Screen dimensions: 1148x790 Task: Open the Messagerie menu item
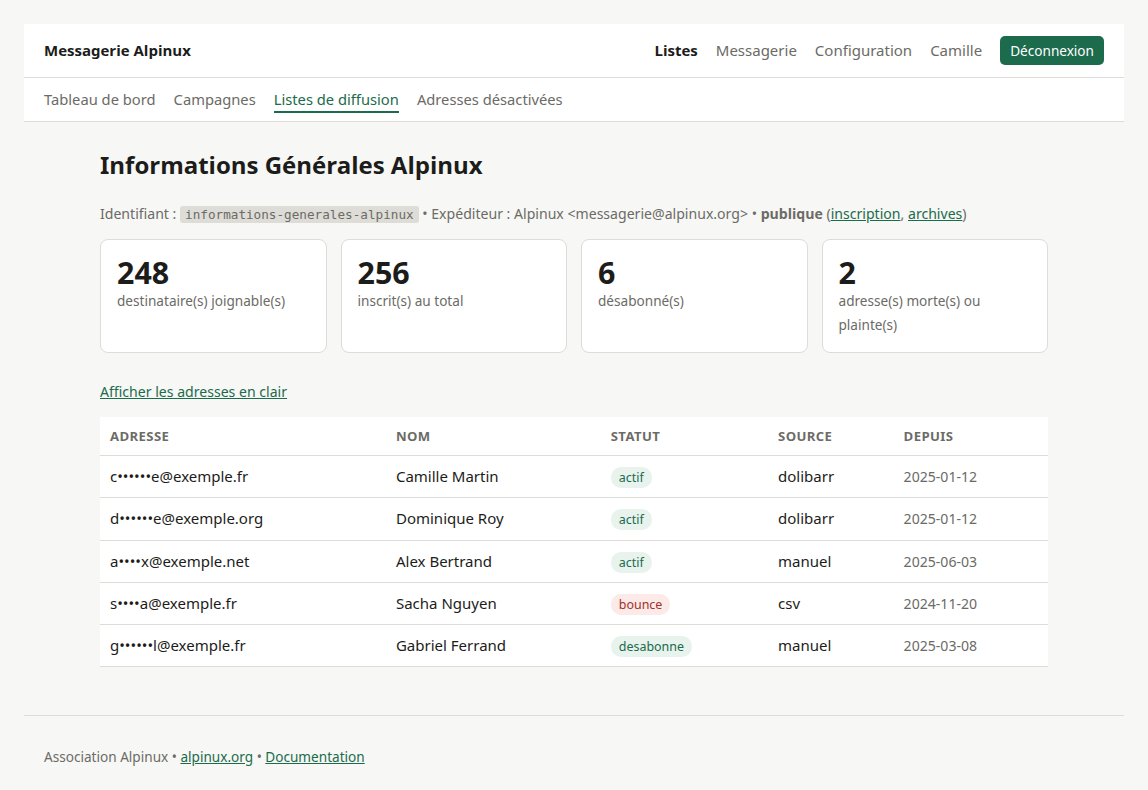[756, 51]
